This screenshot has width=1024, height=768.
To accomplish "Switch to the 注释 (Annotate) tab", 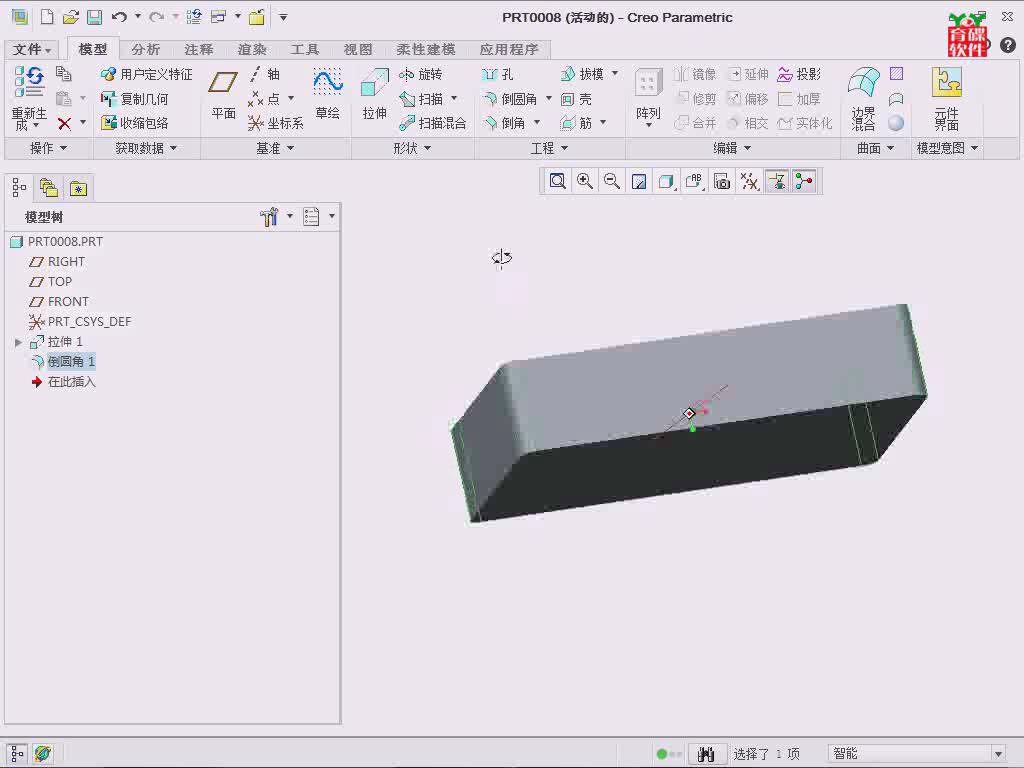I will [x=199, y=49].
